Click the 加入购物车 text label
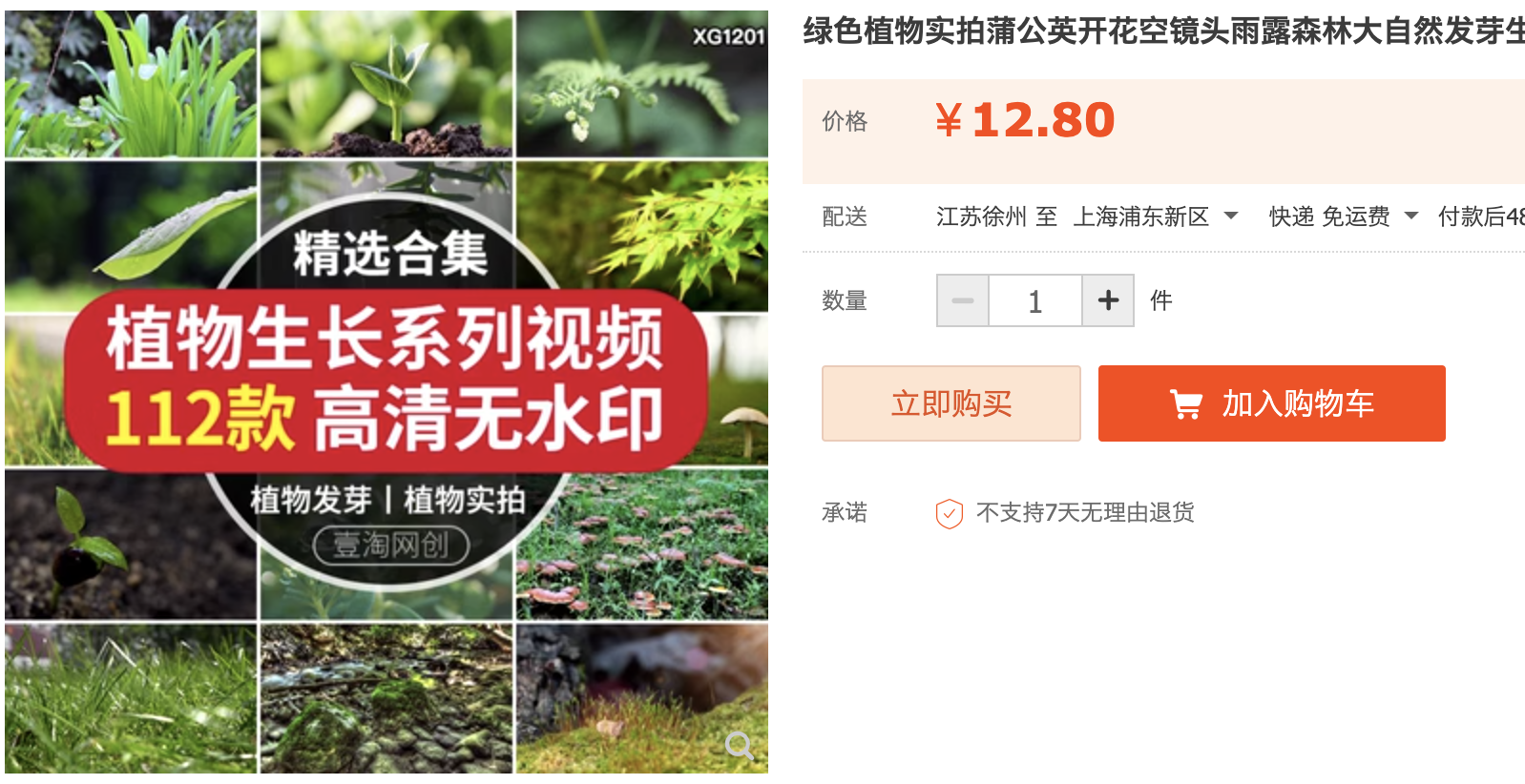 (1298, 404)
